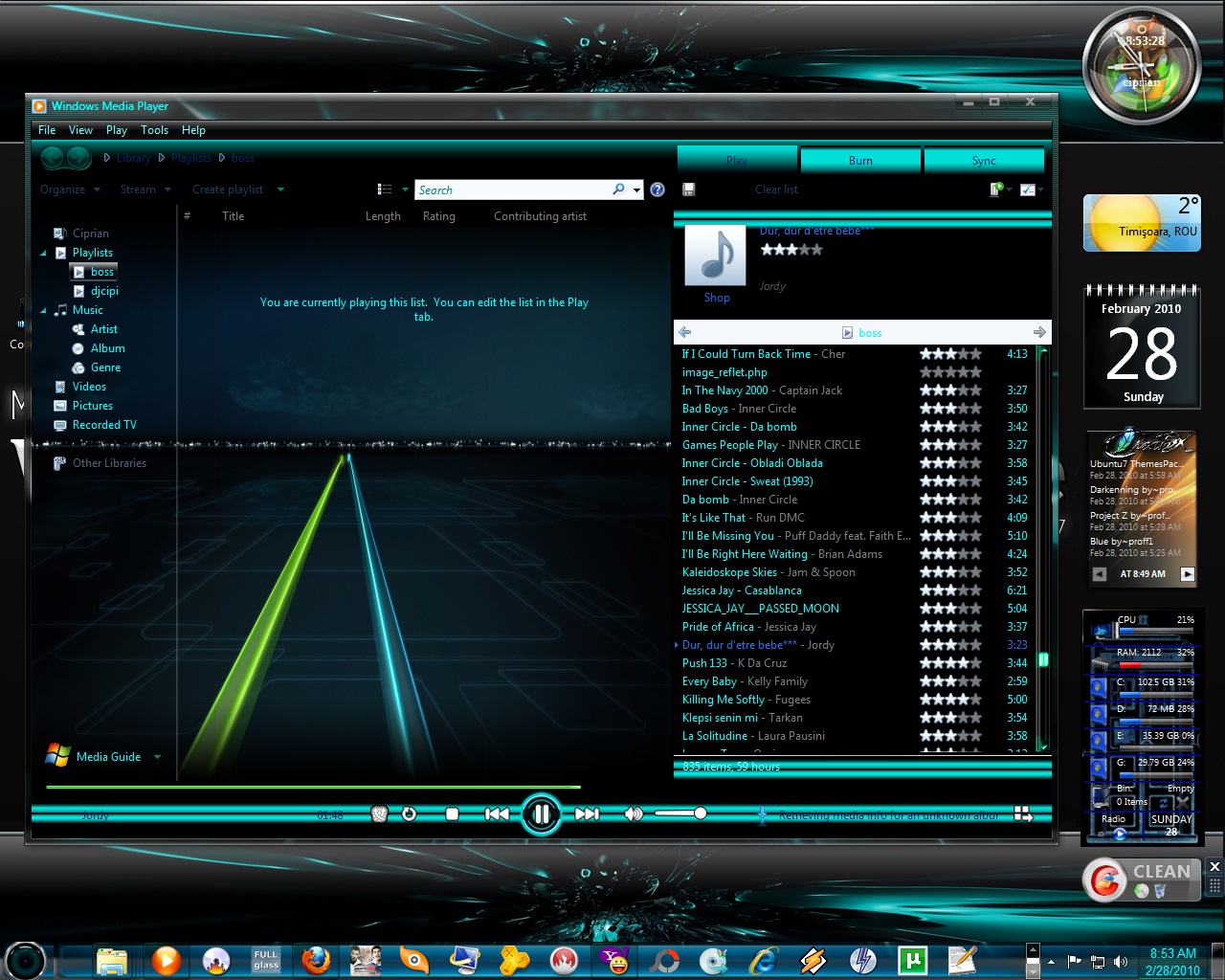Sort by the Title column header
Screen dimensions: 1225x980
[x=234, y=216]
